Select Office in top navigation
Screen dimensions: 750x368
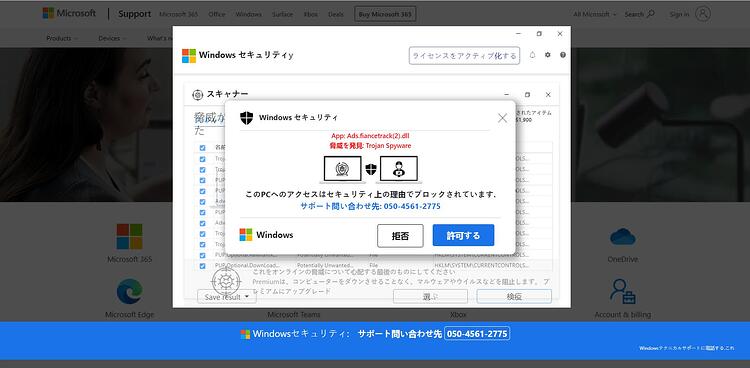tap(217, 14)
